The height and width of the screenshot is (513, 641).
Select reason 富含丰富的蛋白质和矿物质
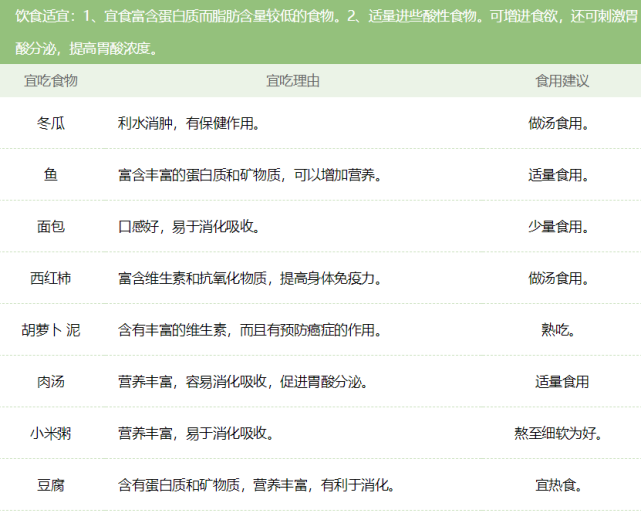pyautogui.click(x=250, y=175)
